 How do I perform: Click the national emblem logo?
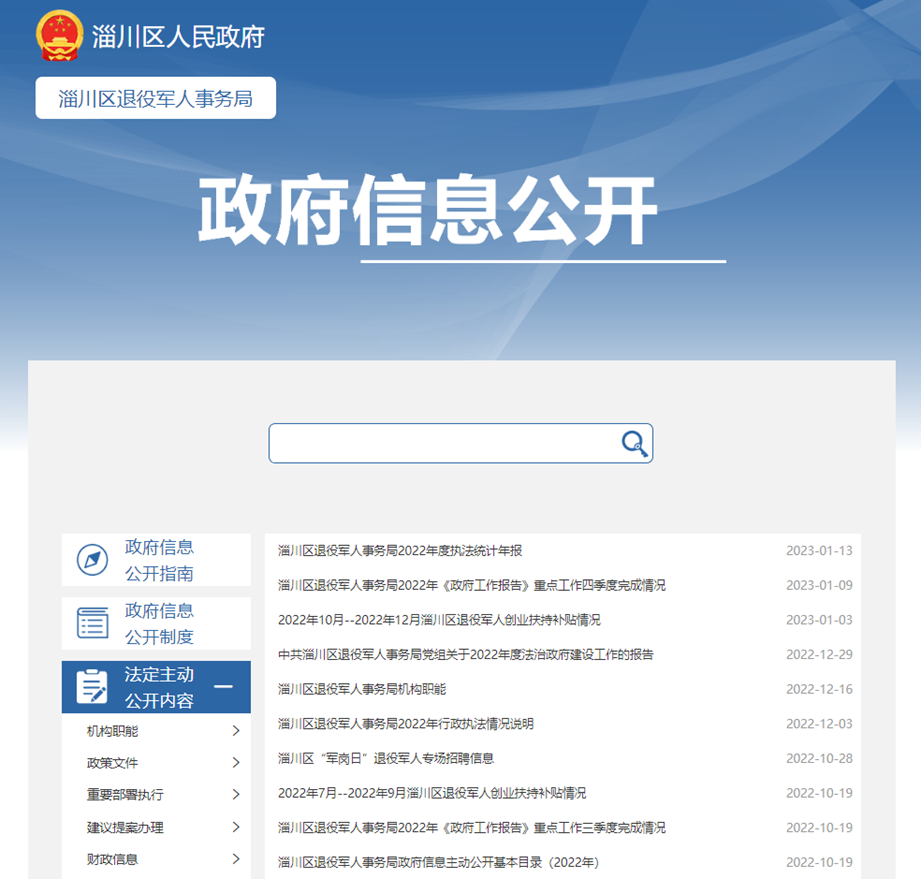pos(60,37)
